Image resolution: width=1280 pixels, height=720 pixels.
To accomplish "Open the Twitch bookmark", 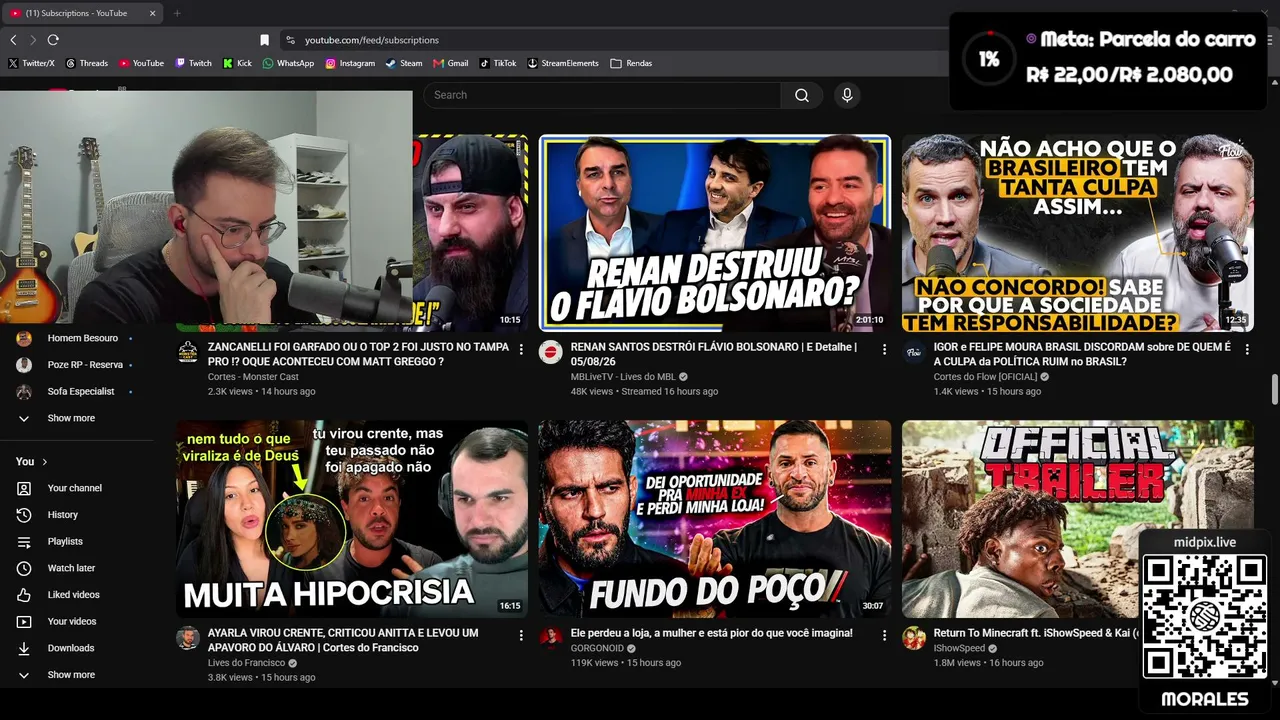I will pyautogui.click(x=194, y=63).
